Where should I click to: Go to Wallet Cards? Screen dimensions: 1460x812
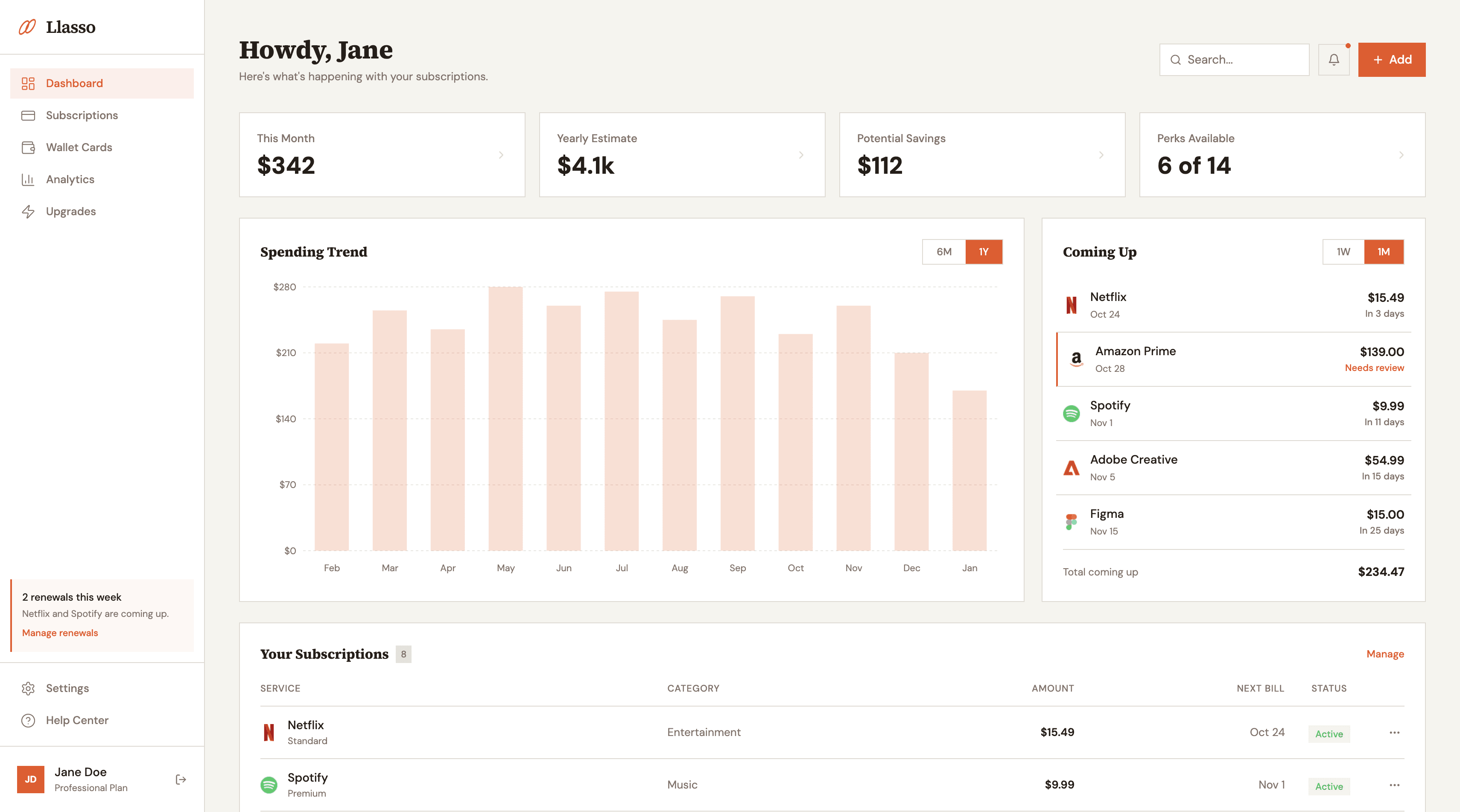[79, 147]
